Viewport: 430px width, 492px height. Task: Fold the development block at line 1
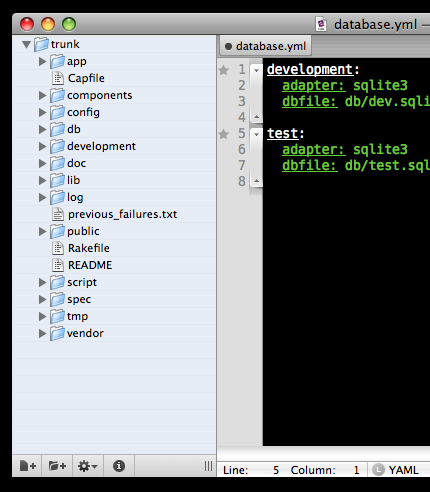tap(256, 70)
